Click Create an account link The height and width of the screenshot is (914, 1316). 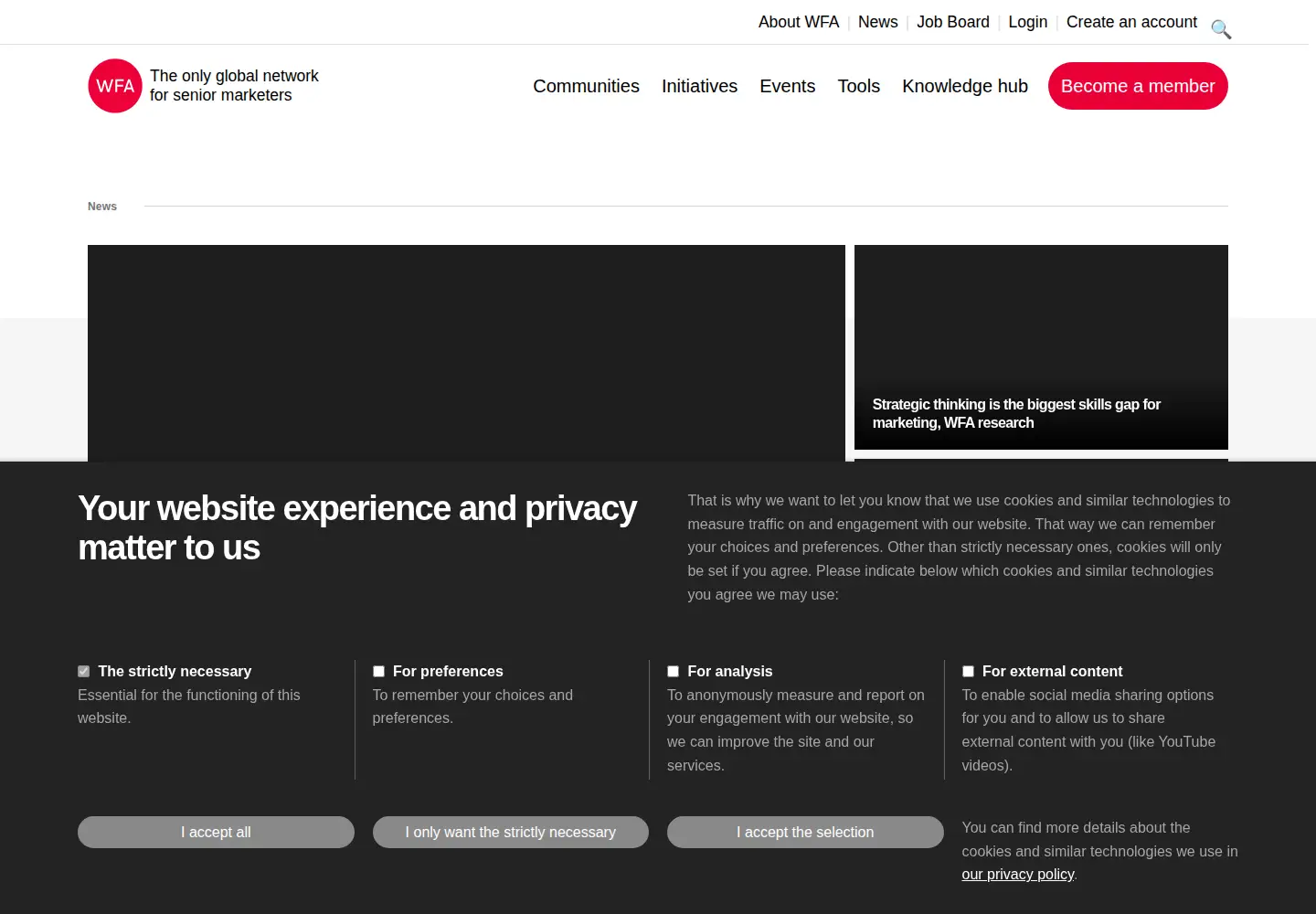[x=1131, y=22]
